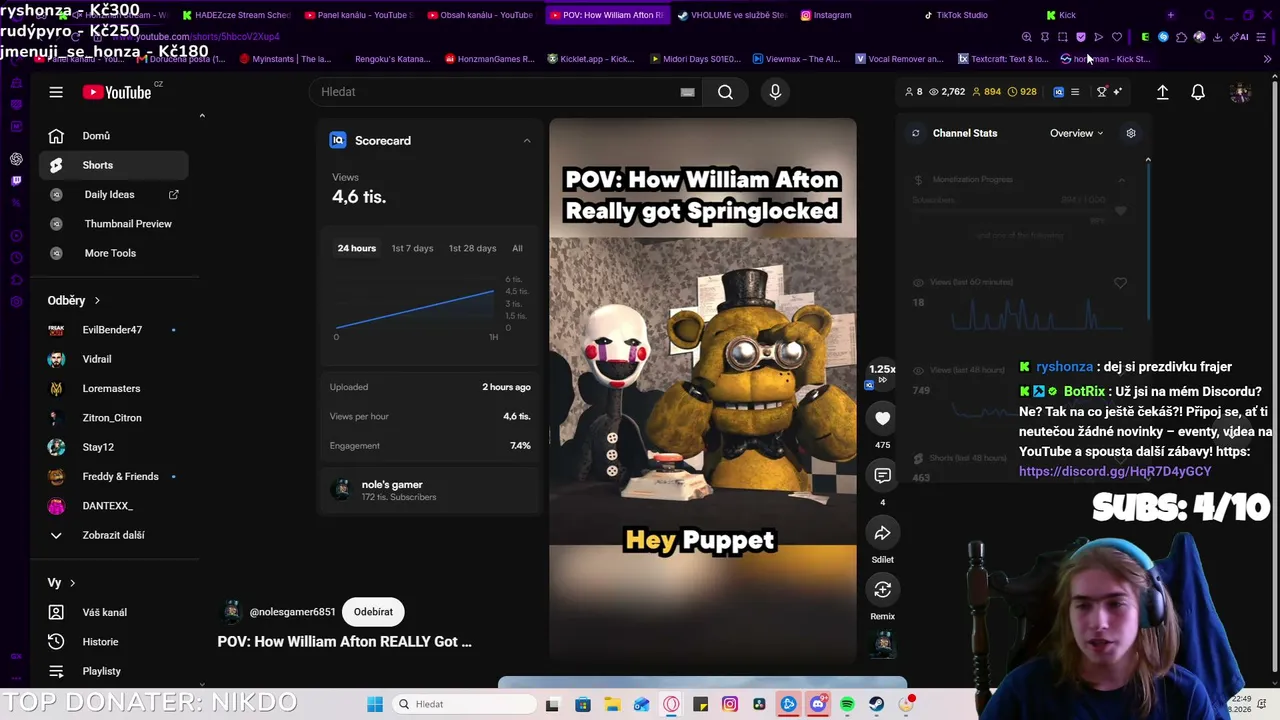Open File Explorer from the taskbar
Viewport: 1280px width, 720px height.
click(x=612, y=704)
